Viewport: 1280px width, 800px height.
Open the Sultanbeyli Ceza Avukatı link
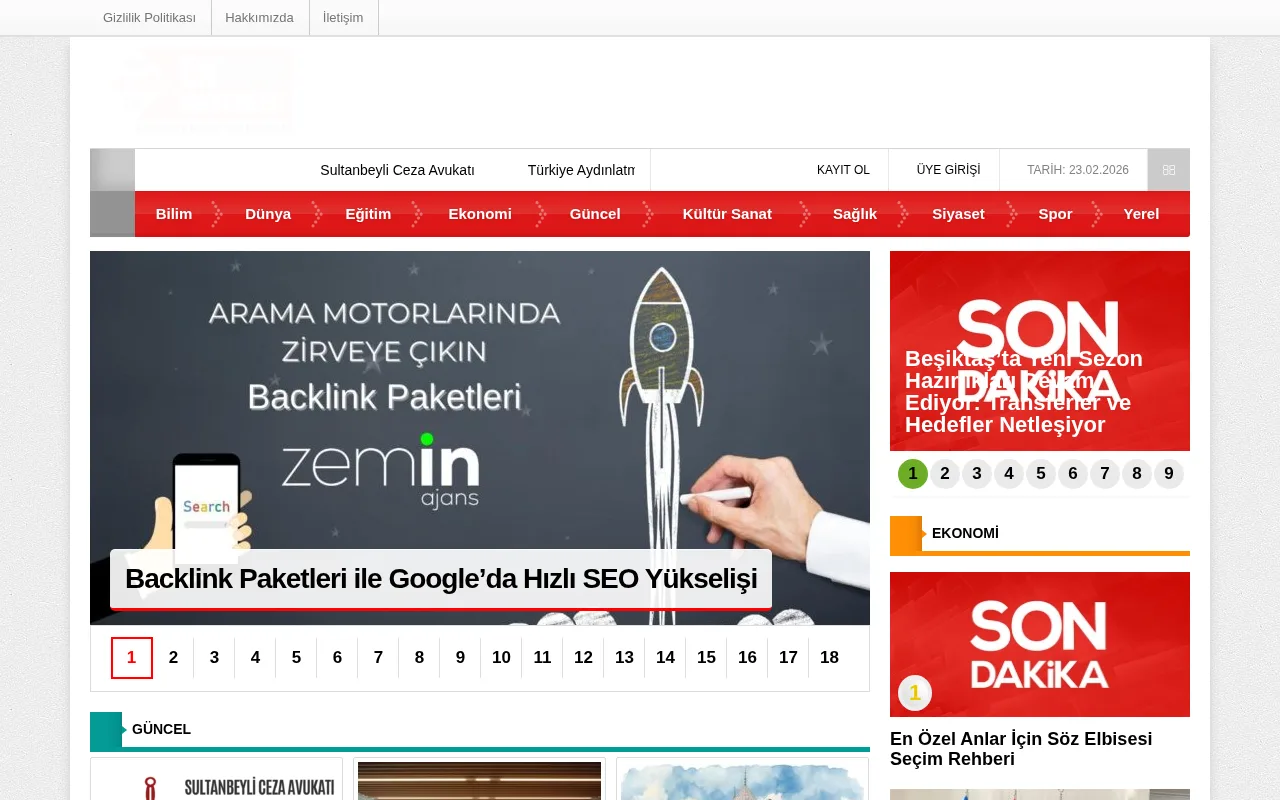pyautogui.click(x=397, y=170)
